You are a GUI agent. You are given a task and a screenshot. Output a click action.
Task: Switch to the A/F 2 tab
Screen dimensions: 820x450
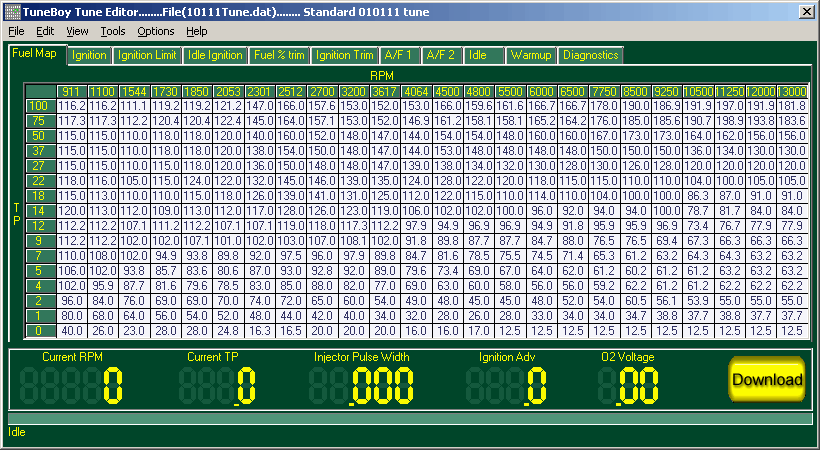(441, 55)
